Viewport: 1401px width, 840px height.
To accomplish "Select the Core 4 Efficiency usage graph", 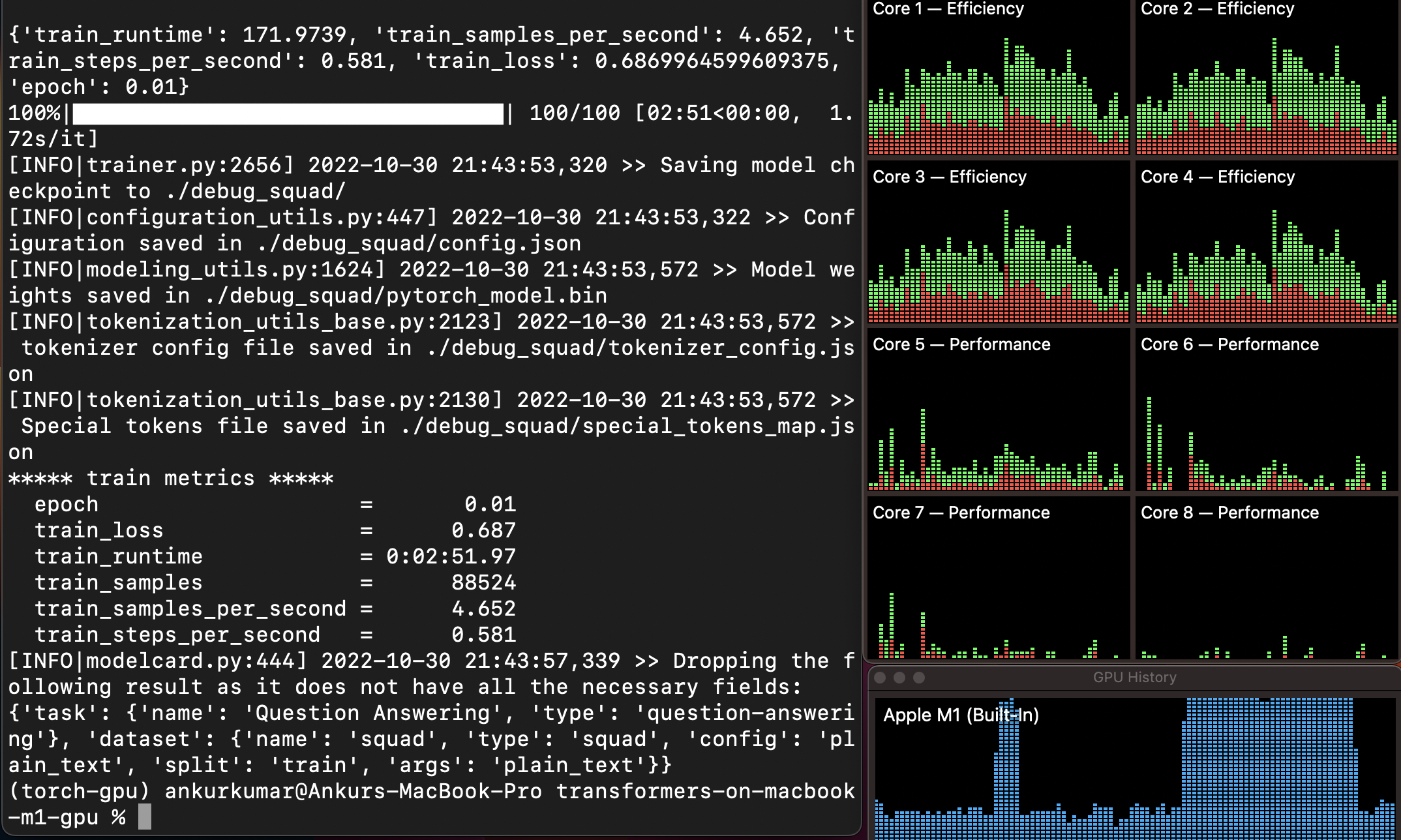I will [1265, 254].
